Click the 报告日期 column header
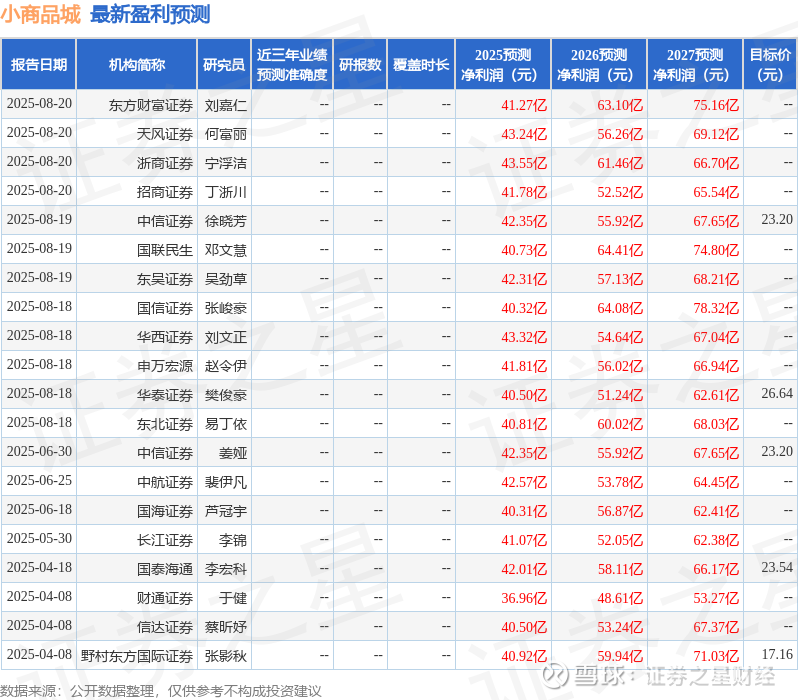Viewport: 798px width, 700px height. (39, 65)
